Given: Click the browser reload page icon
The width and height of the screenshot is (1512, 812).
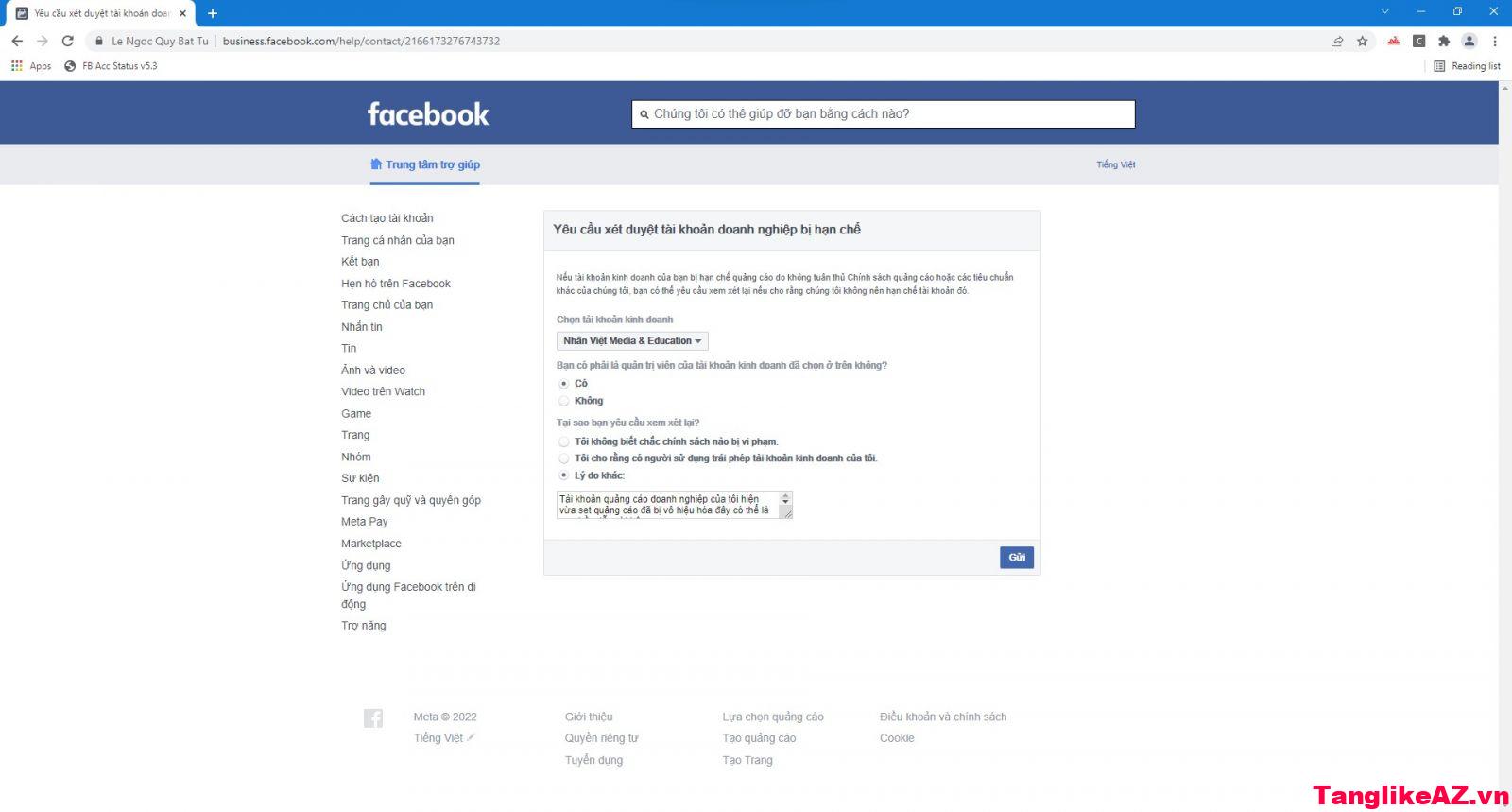Looking at the screenshot, I should 67,41.
